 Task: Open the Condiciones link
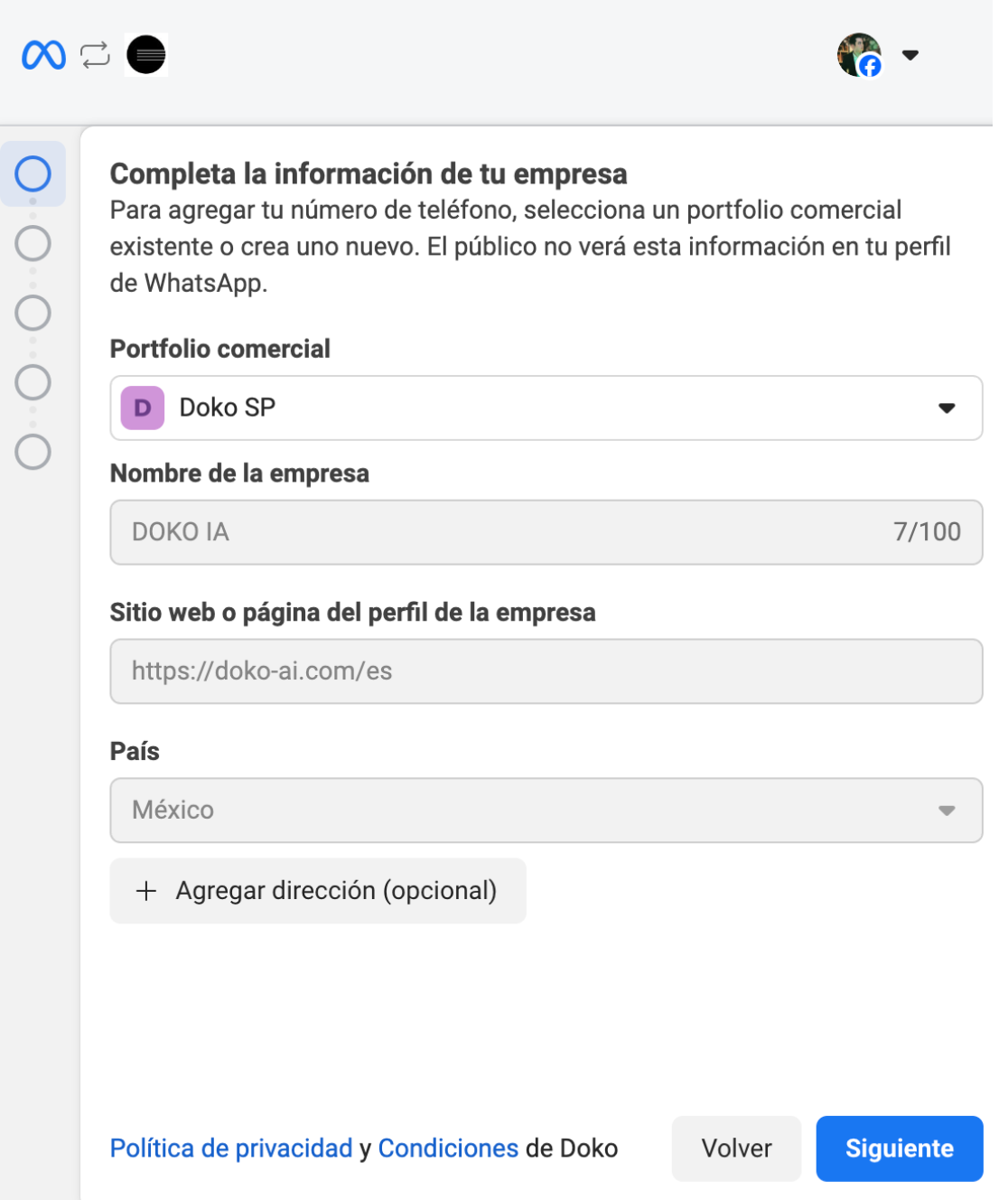coord(447,1148)
